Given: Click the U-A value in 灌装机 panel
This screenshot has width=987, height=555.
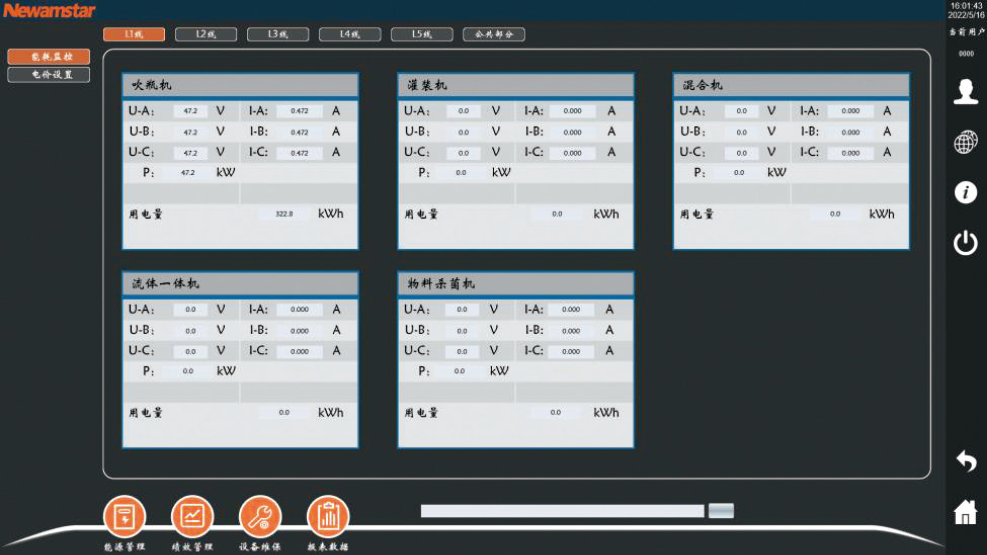Looking at the screenshot, I should [x=464, y=111].
